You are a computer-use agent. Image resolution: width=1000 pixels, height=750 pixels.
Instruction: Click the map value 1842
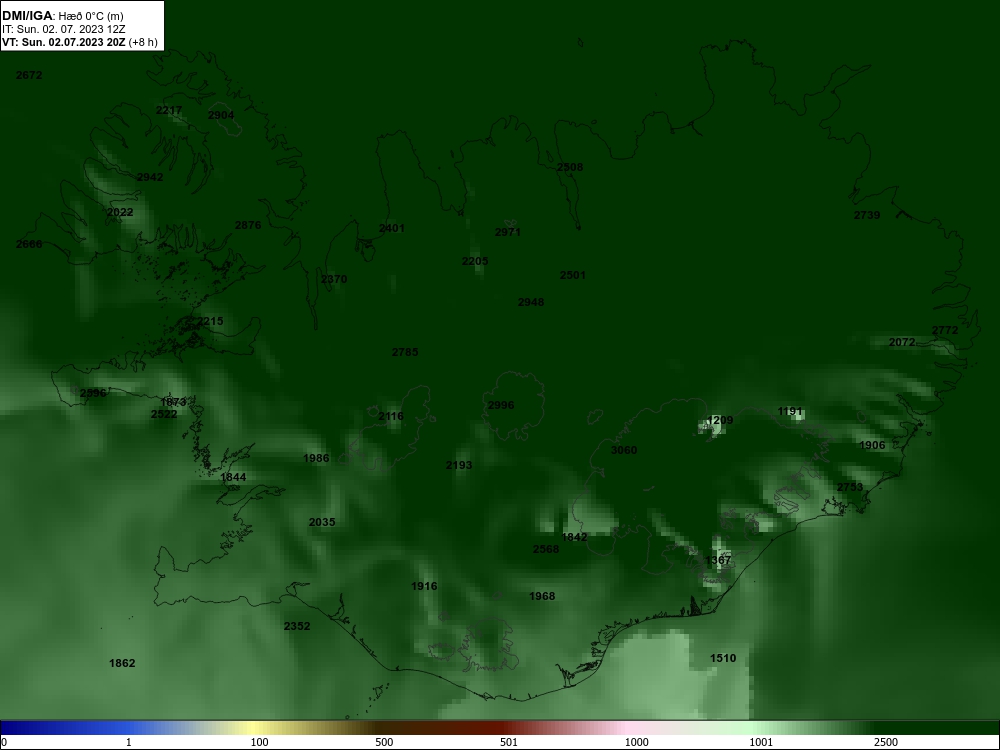click(x=575, y=538)
